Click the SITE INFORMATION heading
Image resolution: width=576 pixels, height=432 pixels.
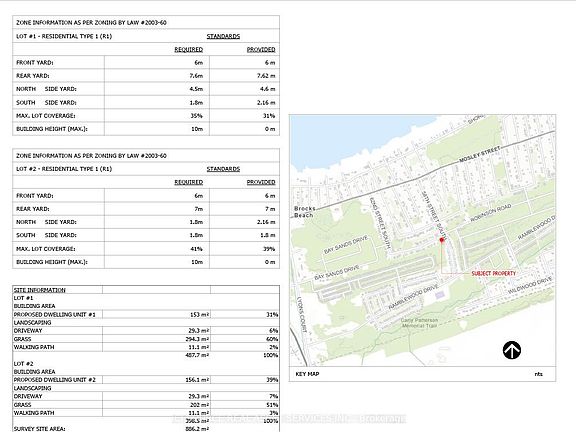coord(39,290)
